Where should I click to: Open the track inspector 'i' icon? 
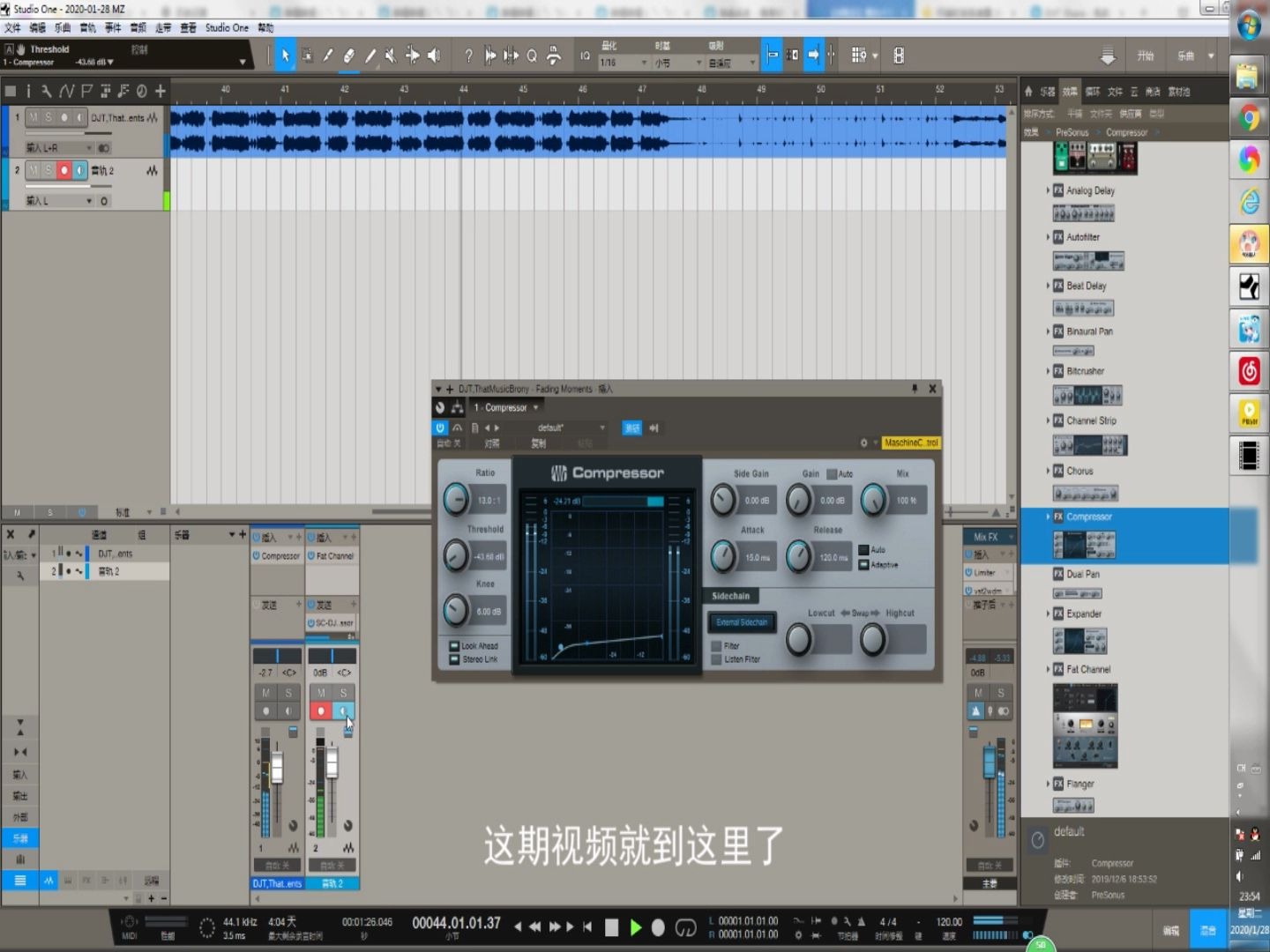click(28, 91)
